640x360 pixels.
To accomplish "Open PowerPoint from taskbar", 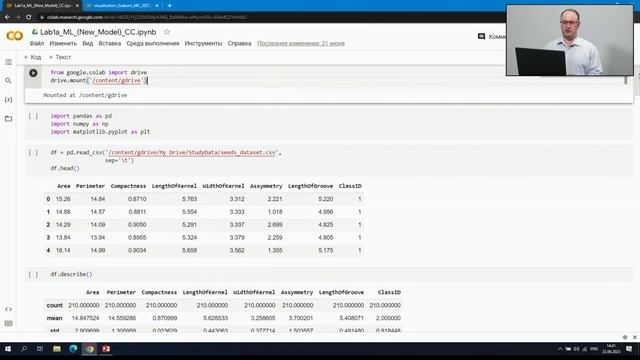I will point(106,349).
